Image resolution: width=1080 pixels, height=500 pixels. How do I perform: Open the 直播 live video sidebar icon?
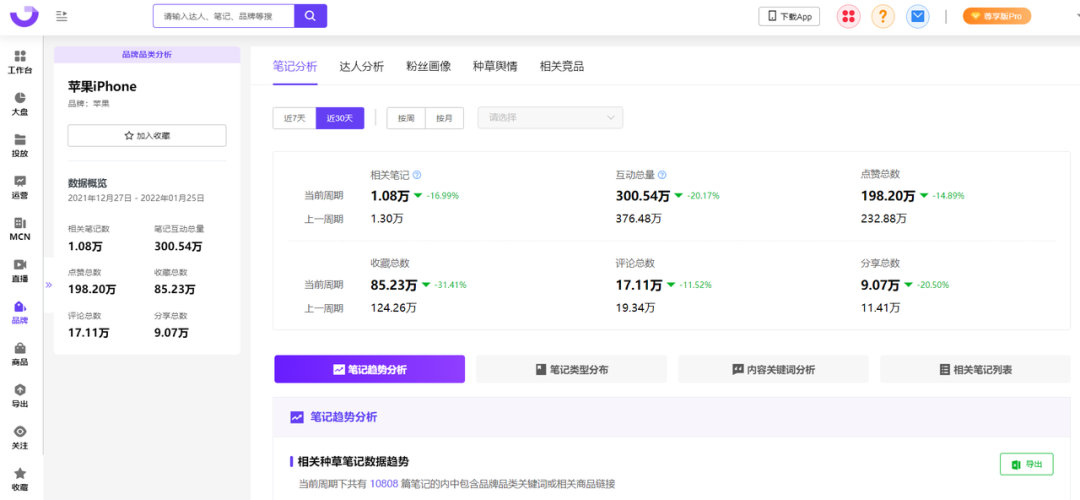point(20,270)
